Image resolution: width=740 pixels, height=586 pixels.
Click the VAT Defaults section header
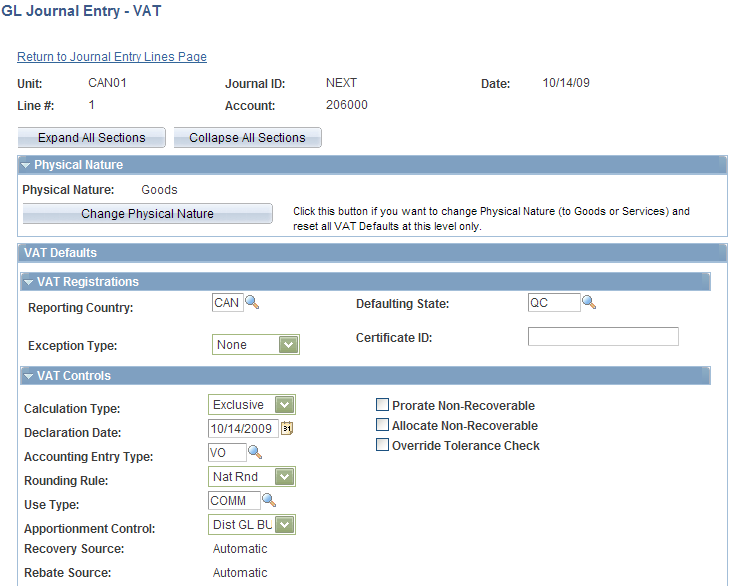point(372,253)
